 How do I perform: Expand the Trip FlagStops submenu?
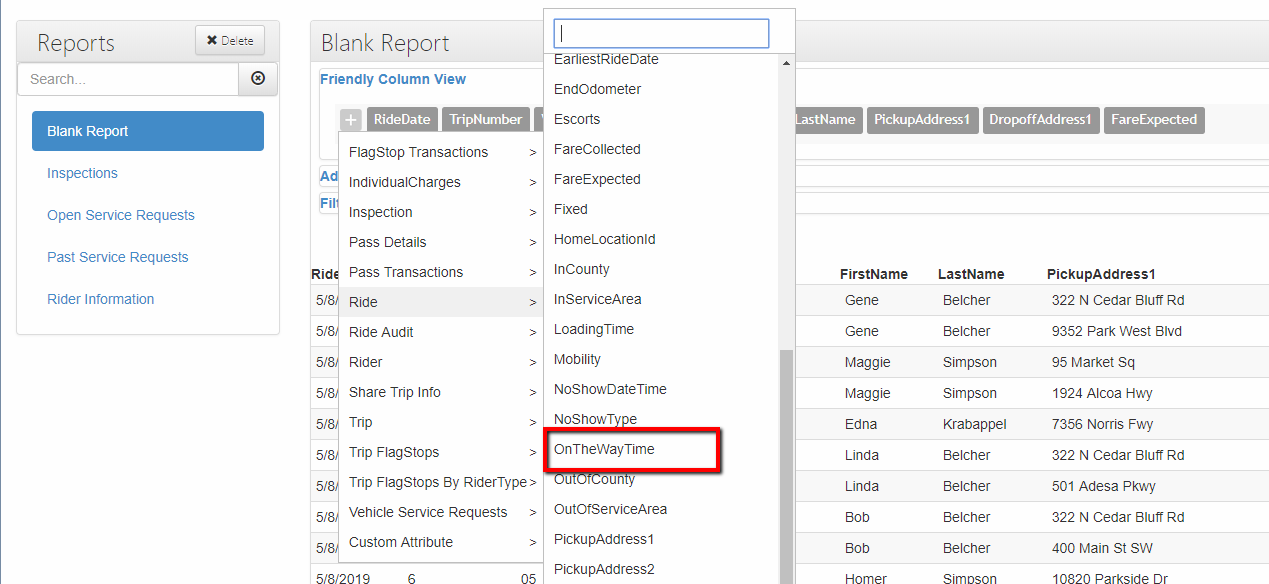[441, 452]
